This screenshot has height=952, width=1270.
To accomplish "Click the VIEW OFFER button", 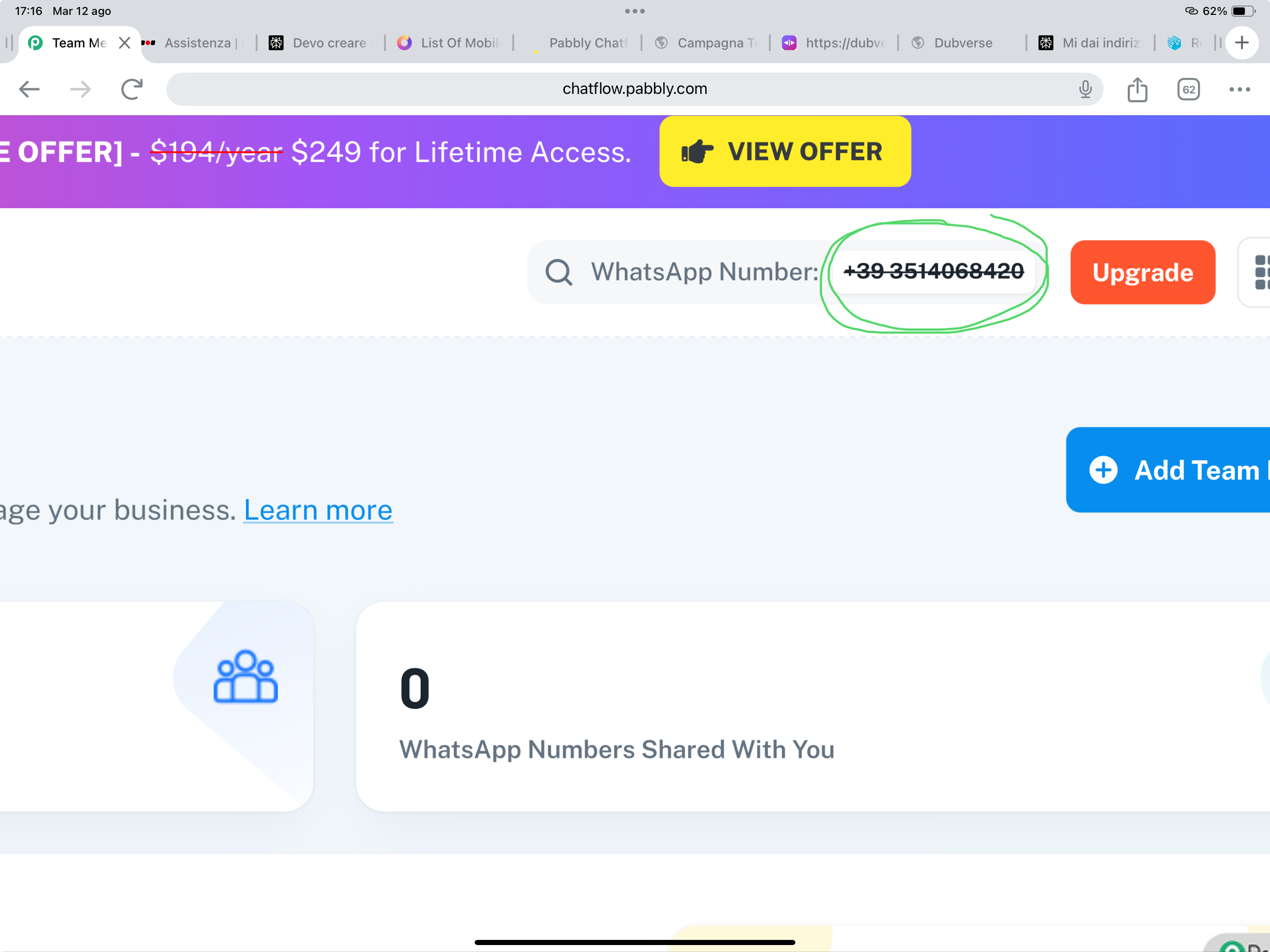I will point(785,152).
